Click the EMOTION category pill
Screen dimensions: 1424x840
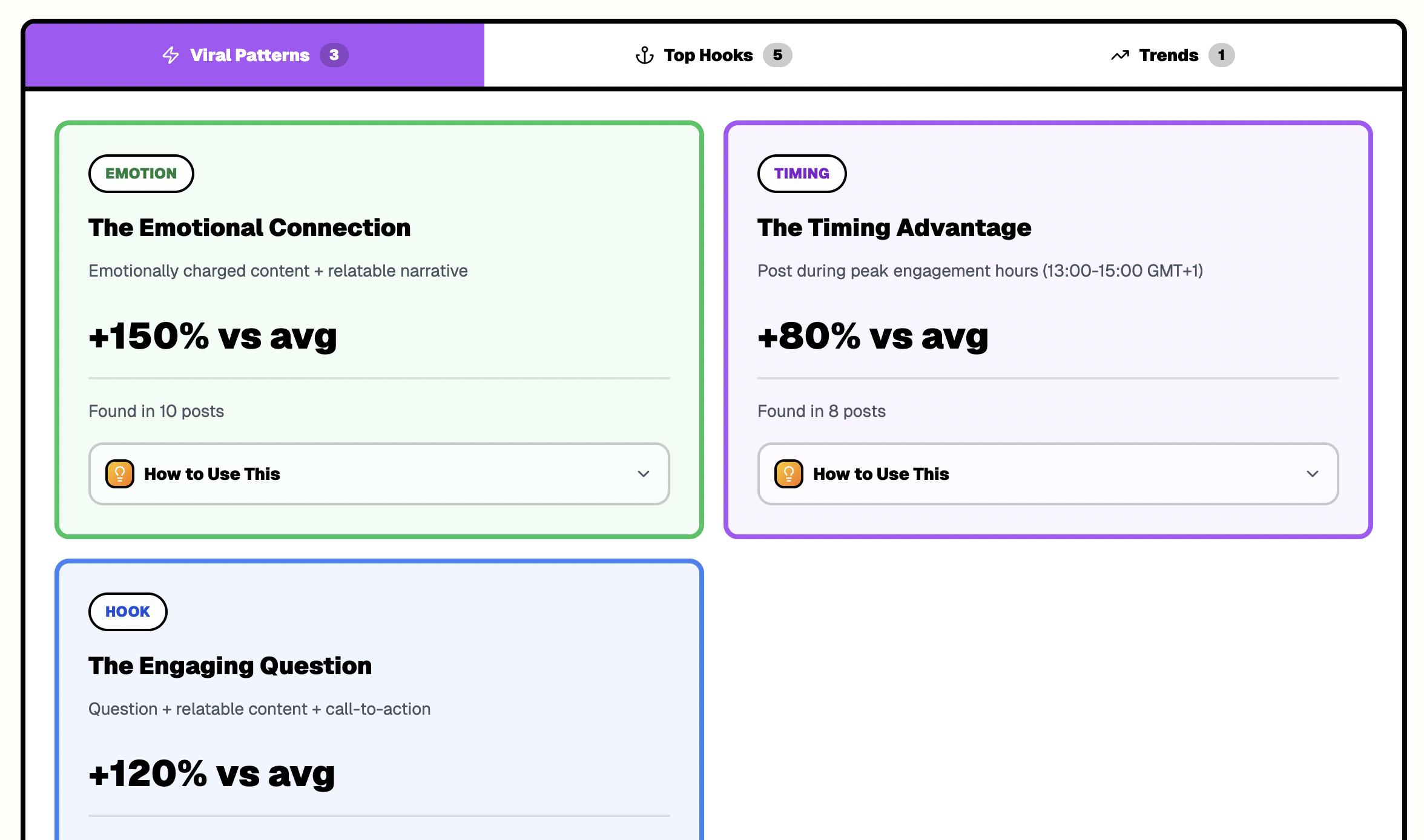click(x=141, y=174)
